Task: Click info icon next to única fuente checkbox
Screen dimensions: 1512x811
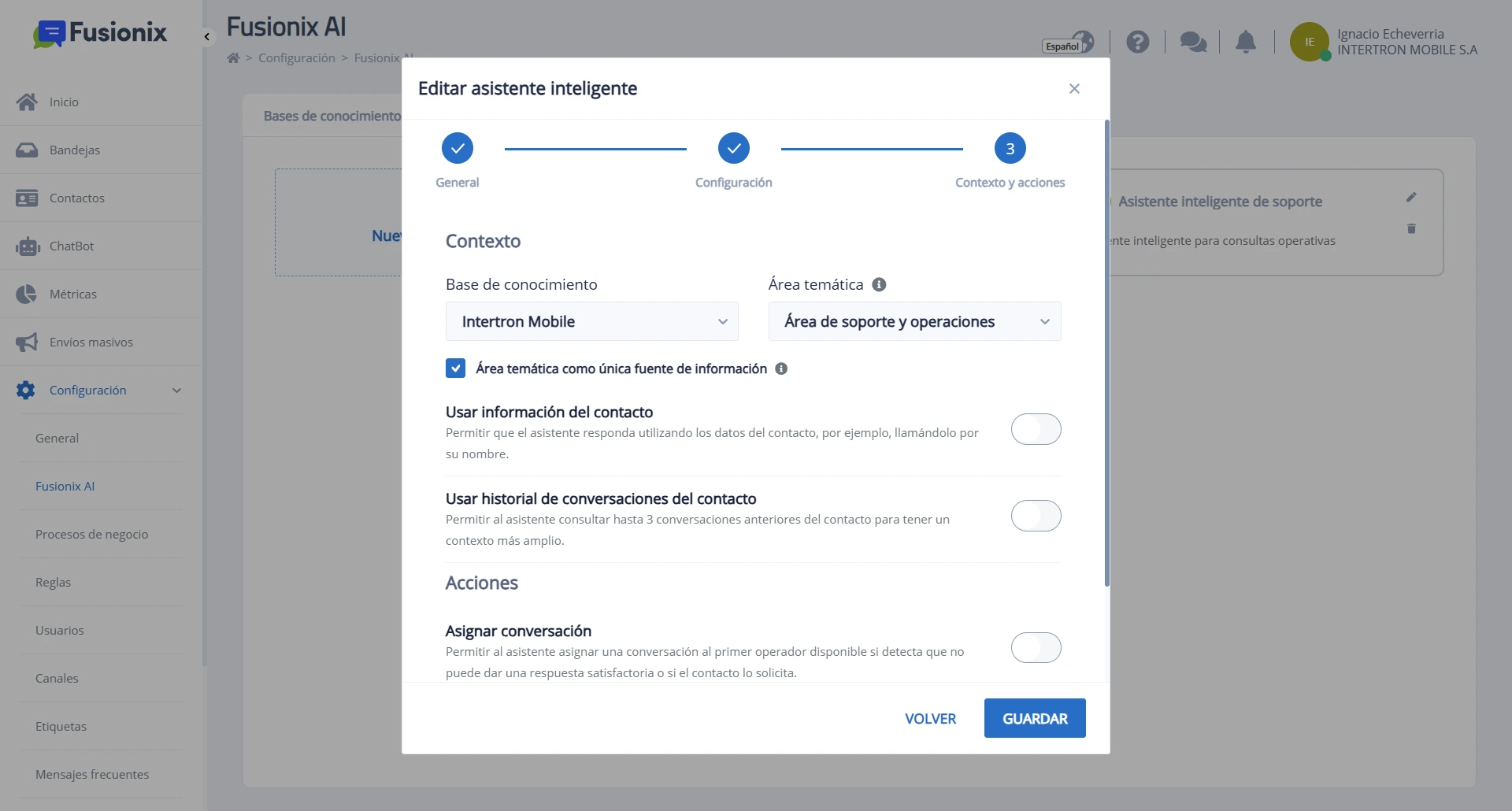Action: (781, 368)
